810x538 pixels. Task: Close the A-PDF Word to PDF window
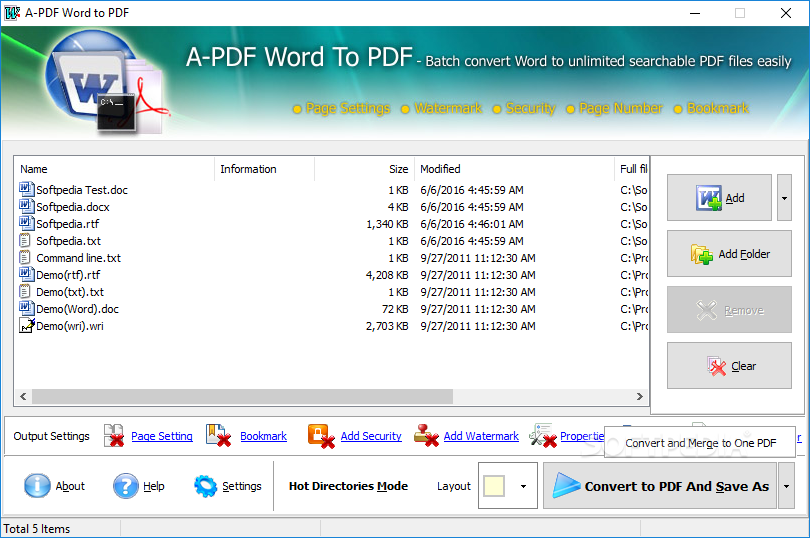coord(786,13)
